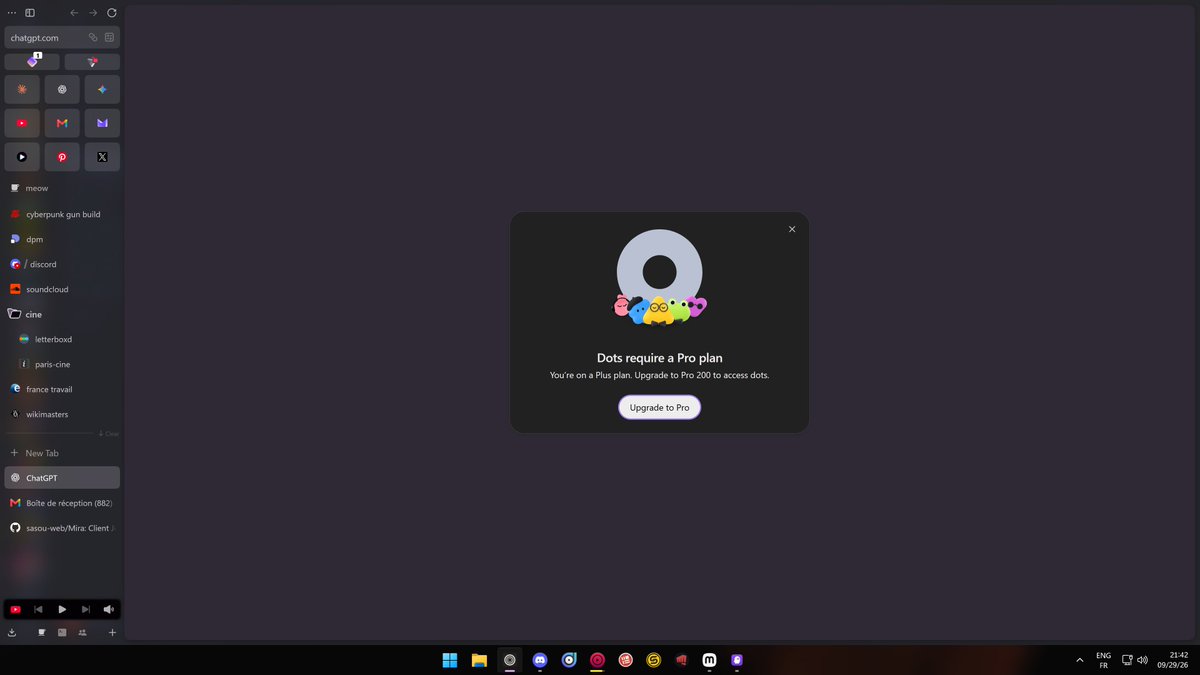Open a New Tab from sidebar
Screen dimensions: 1200x675
[x=62, y=453]
